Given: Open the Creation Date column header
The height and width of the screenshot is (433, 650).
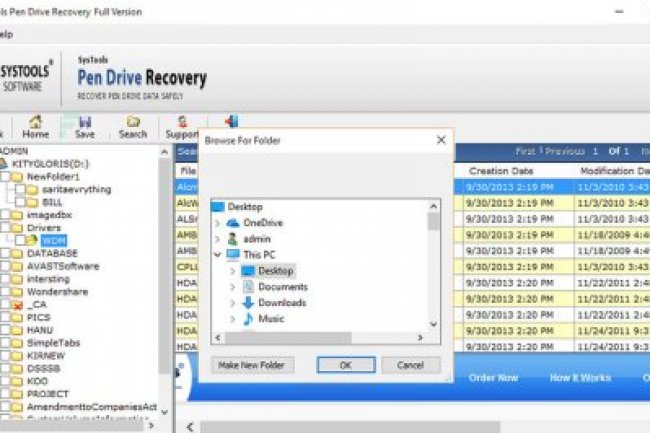Looking at the screenshot, I should (x=502, y=171).
